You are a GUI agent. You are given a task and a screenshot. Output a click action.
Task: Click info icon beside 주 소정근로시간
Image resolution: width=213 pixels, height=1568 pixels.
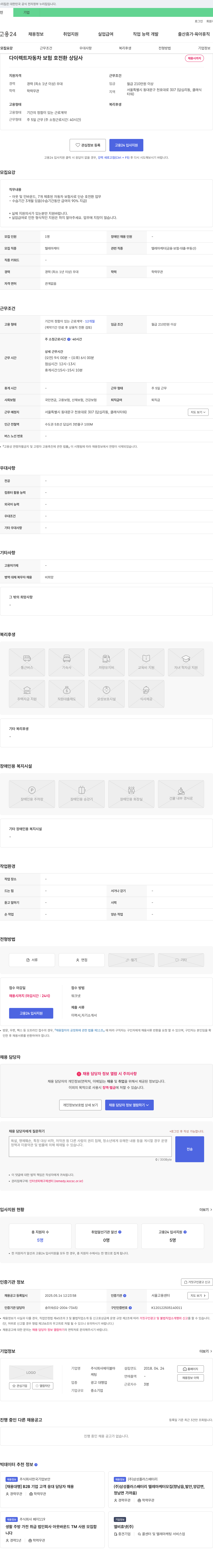coord(69,339)
